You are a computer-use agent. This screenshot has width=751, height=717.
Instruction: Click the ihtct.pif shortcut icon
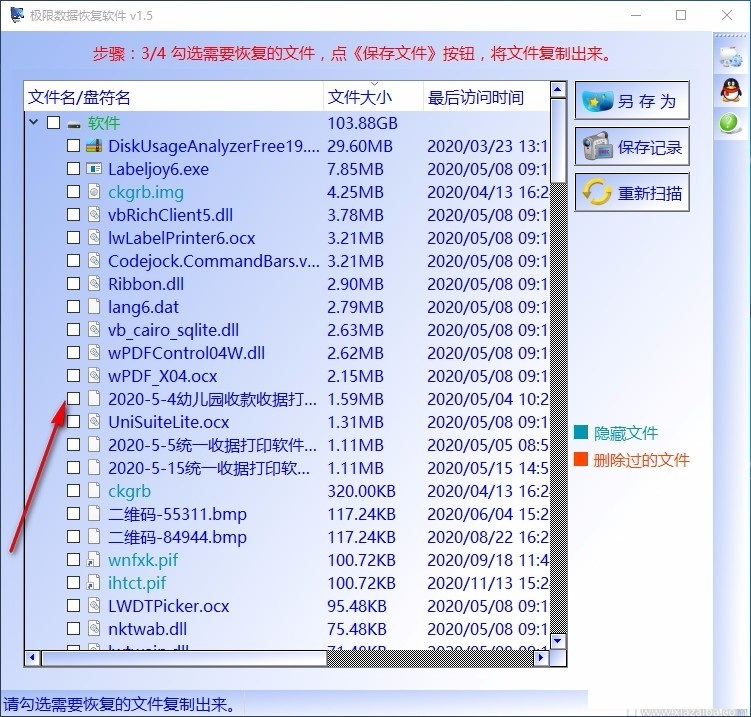93,582
